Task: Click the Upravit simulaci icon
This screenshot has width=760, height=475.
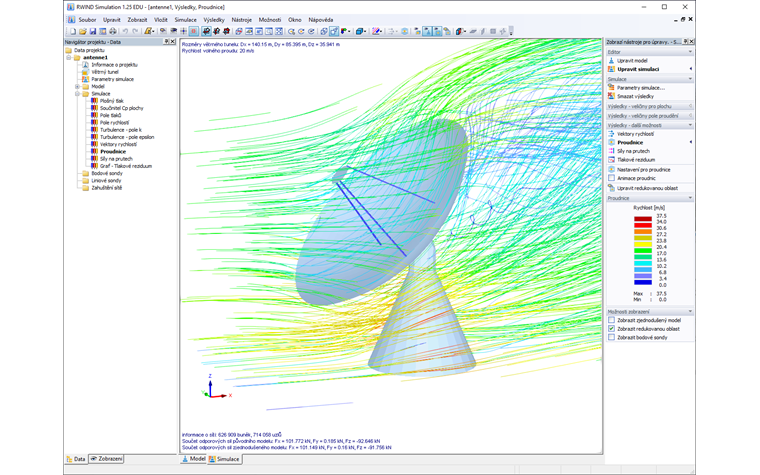Action: point(611,69)
